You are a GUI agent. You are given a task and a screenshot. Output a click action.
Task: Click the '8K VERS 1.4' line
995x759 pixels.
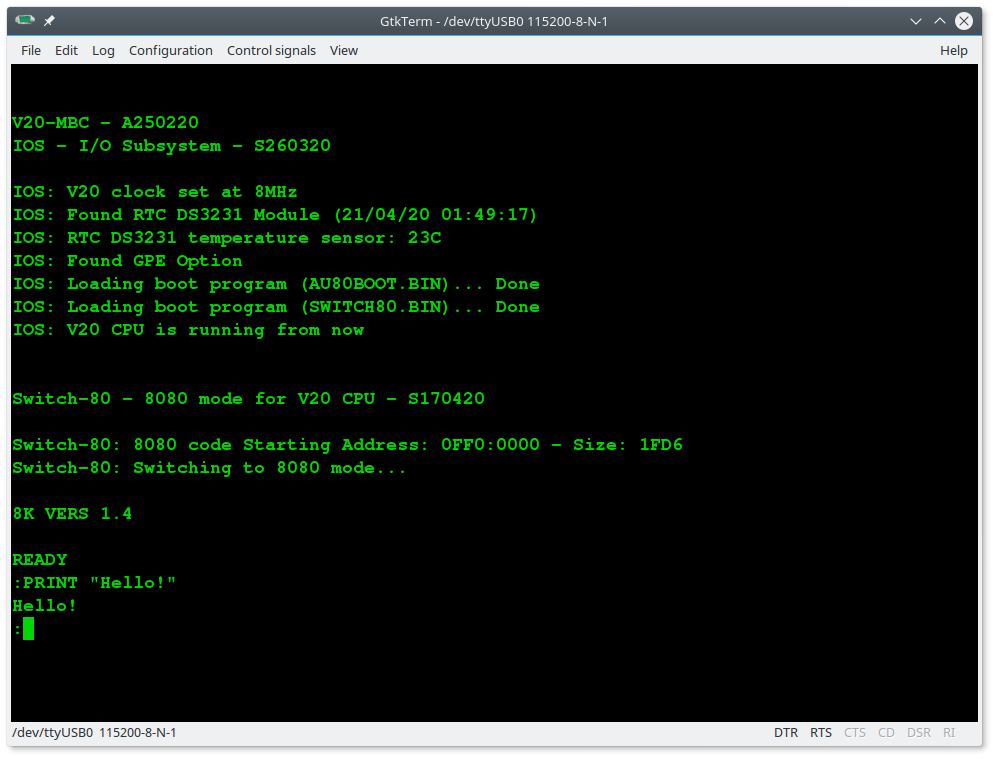tap(72, 513)
